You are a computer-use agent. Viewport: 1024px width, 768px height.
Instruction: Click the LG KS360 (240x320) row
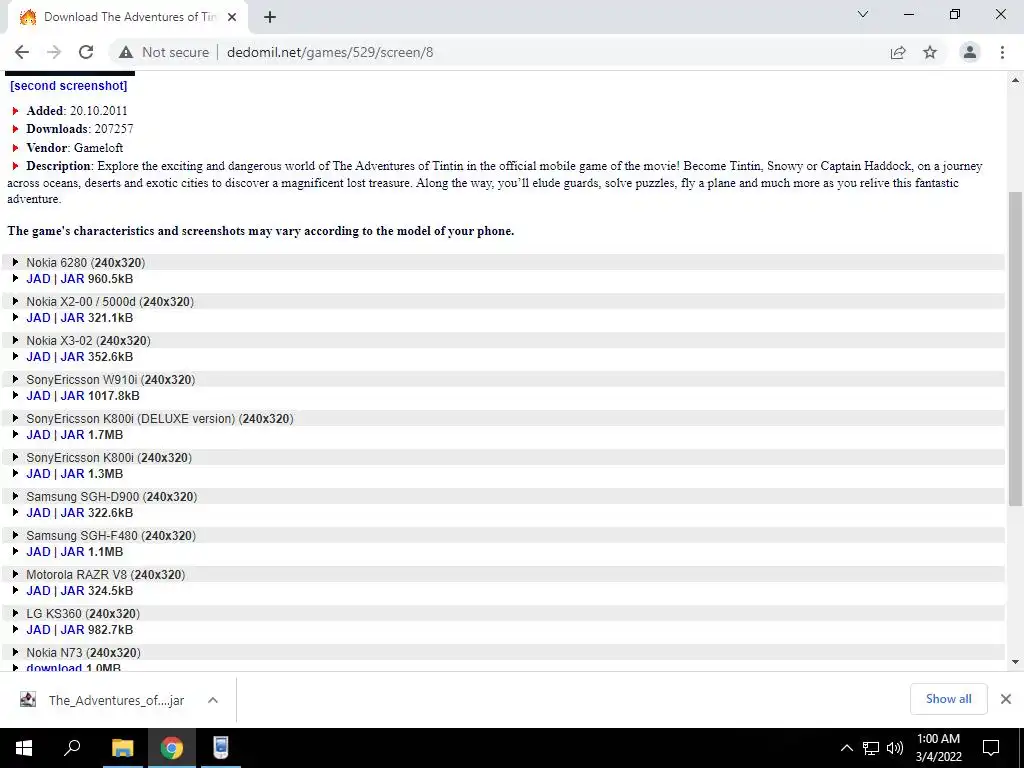pyautogui.click(x=503, y=613)
